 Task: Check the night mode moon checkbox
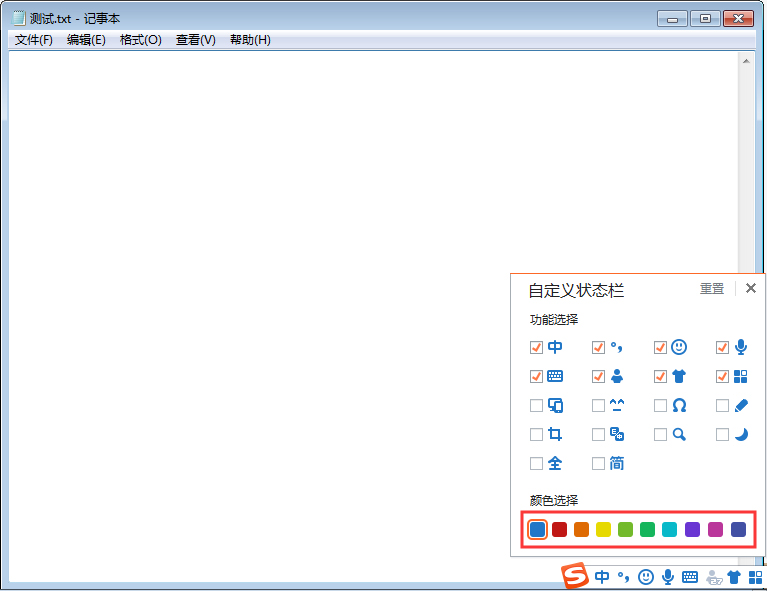click(x=722, y=435)
